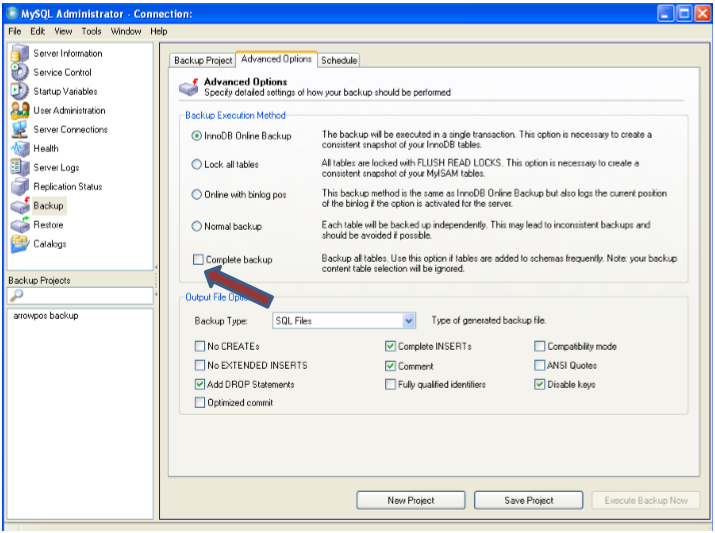Click the Advanced Options header drive icon
Screen dimensions: 715x533
(x=189, y=87)
